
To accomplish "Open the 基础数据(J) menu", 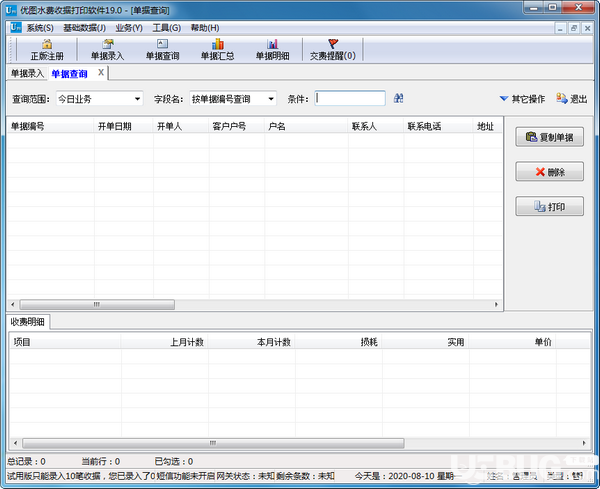I will click(84, 28).
